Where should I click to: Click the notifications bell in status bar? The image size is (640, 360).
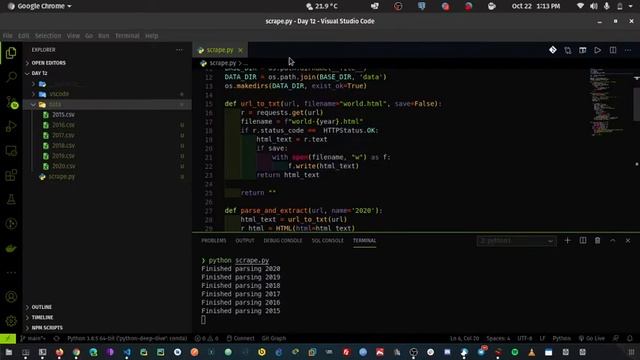(x=630, y=338)
